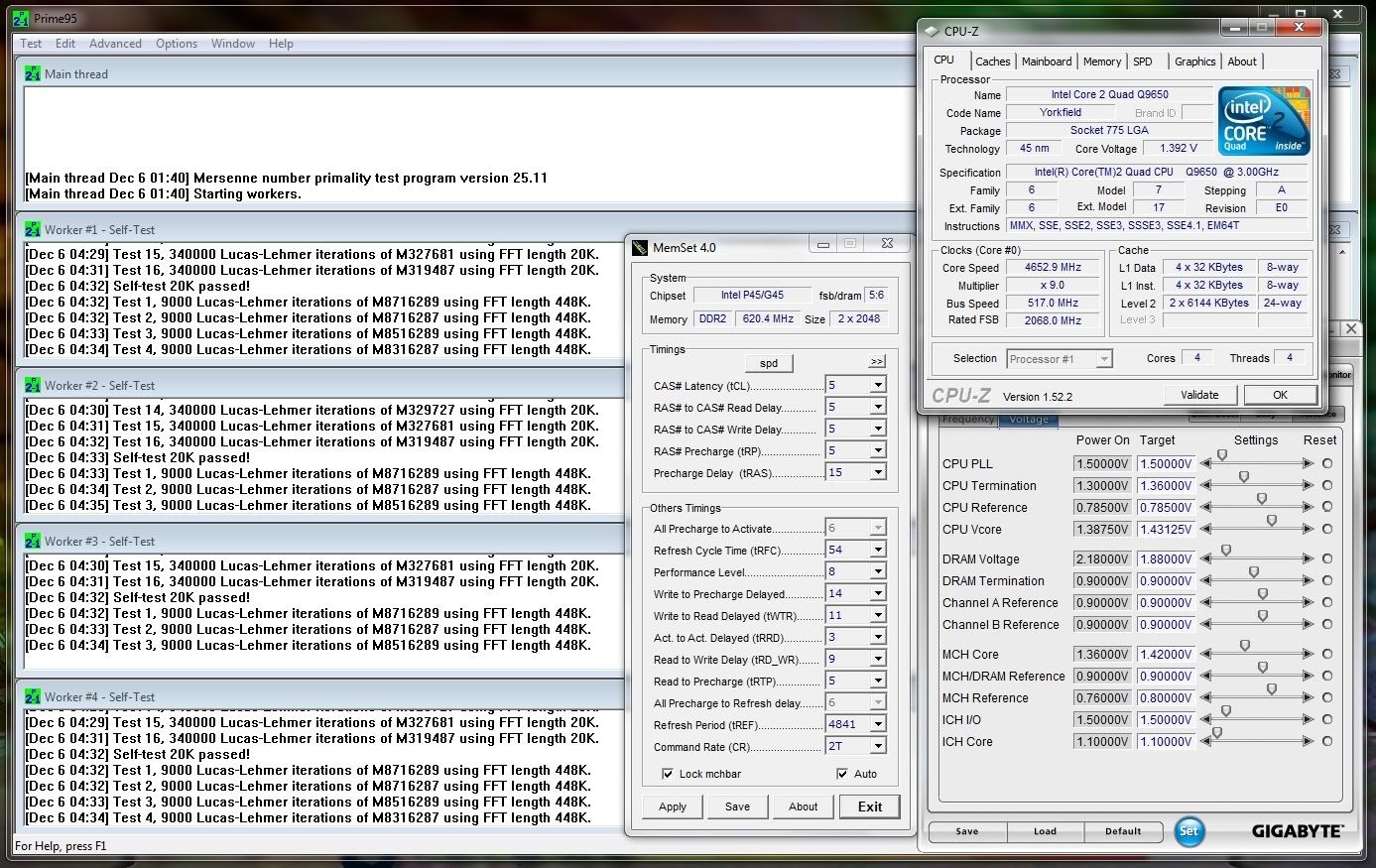Screen dimensions: 1376x868
Task: Click the Channel A Reference decrease arrow
Action: 1205,602
